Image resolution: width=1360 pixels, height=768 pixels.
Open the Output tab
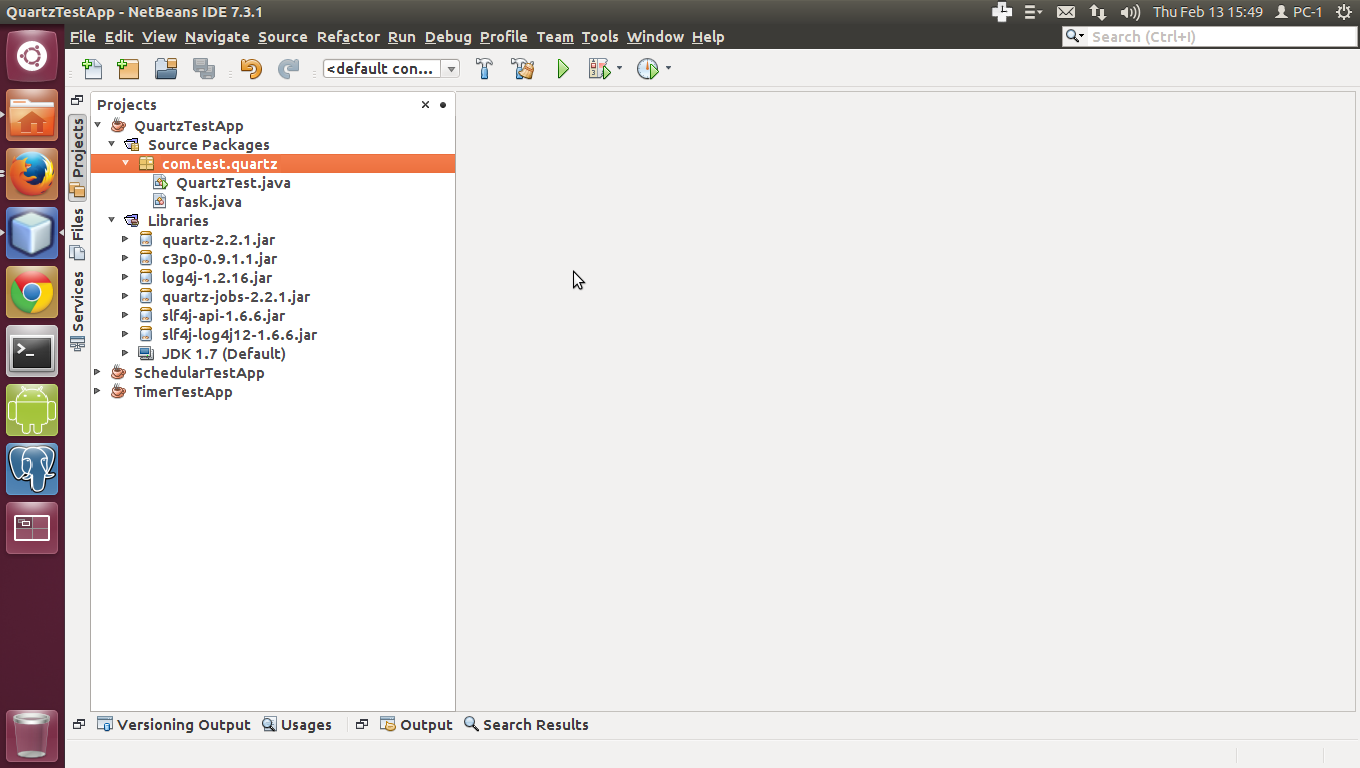click(416, 725)
